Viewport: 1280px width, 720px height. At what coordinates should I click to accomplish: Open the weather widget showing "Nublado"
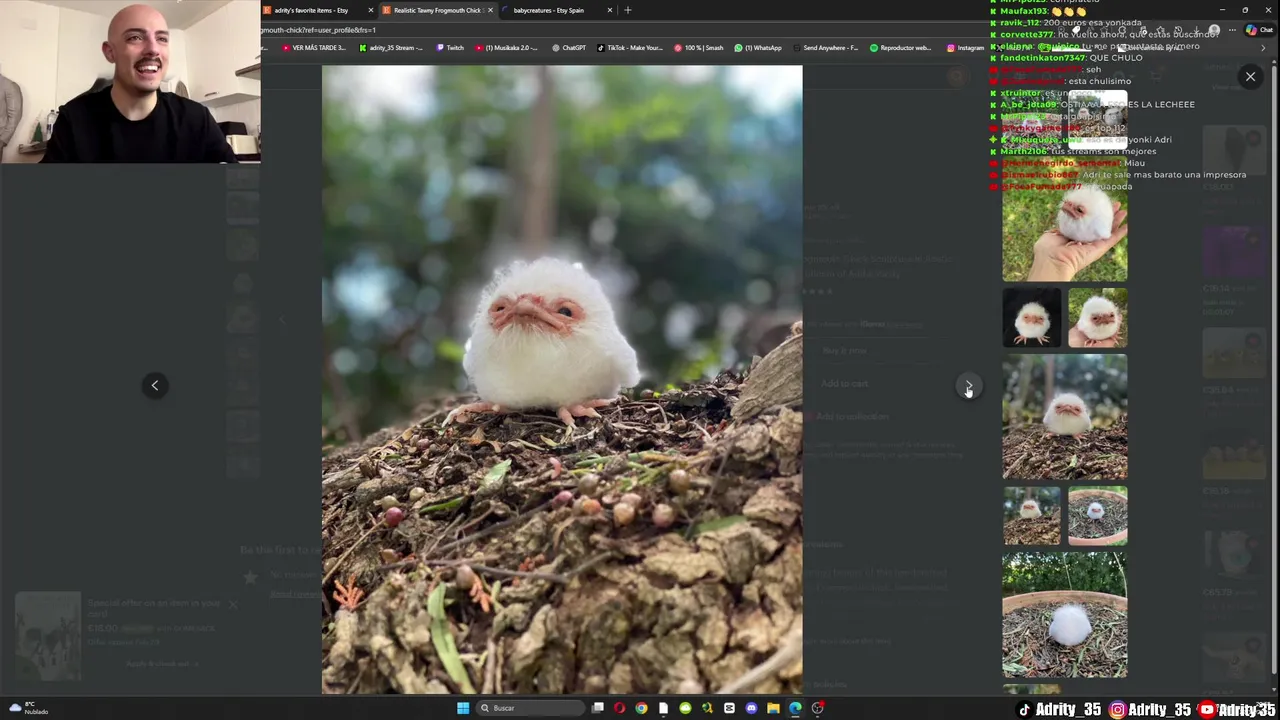[28, 708]
